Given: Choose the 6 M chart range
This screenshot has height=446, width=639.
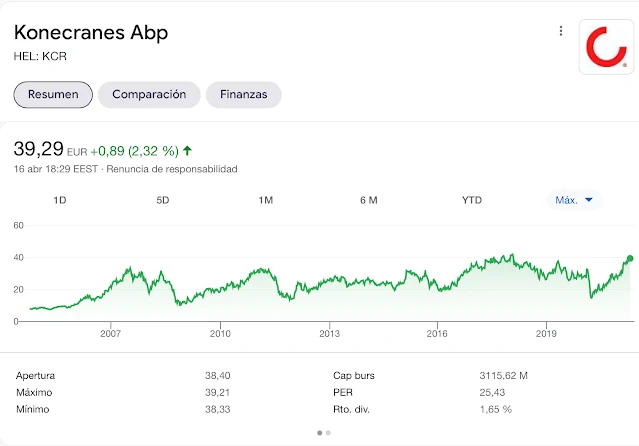Looking at the screenshot, I should coord(369,200).
